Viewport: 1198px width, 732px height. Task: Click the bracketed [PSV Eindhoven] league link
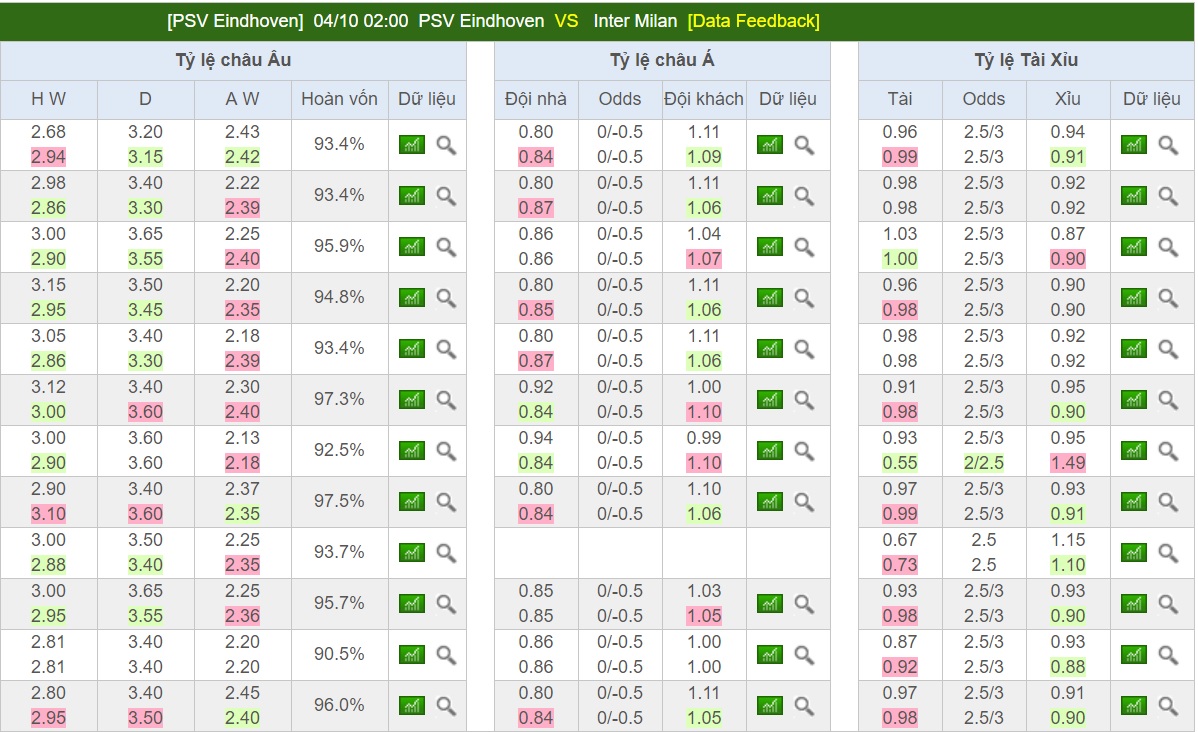pyautogui.click(x=235, y=21)
